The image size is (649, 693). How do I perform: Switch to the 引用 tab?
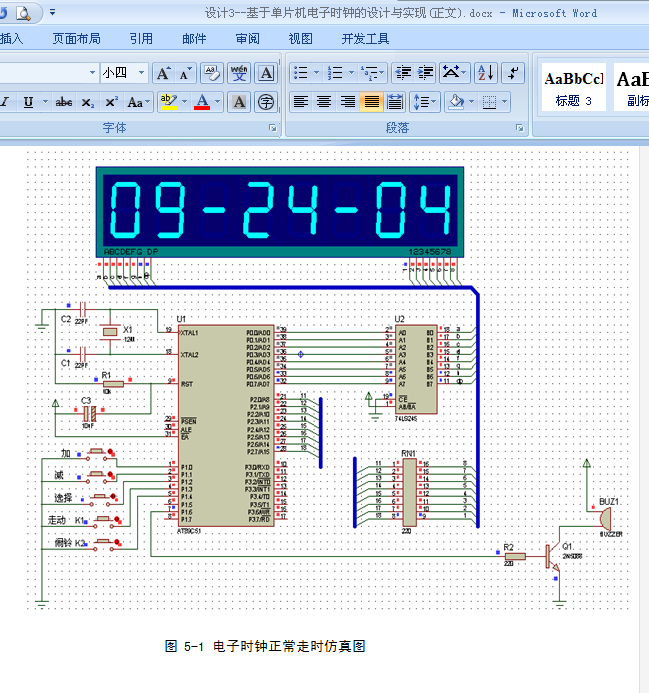141,39
